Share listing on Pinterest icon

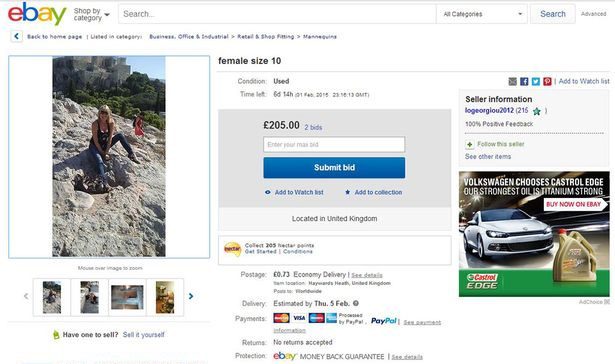click(547, 81)
